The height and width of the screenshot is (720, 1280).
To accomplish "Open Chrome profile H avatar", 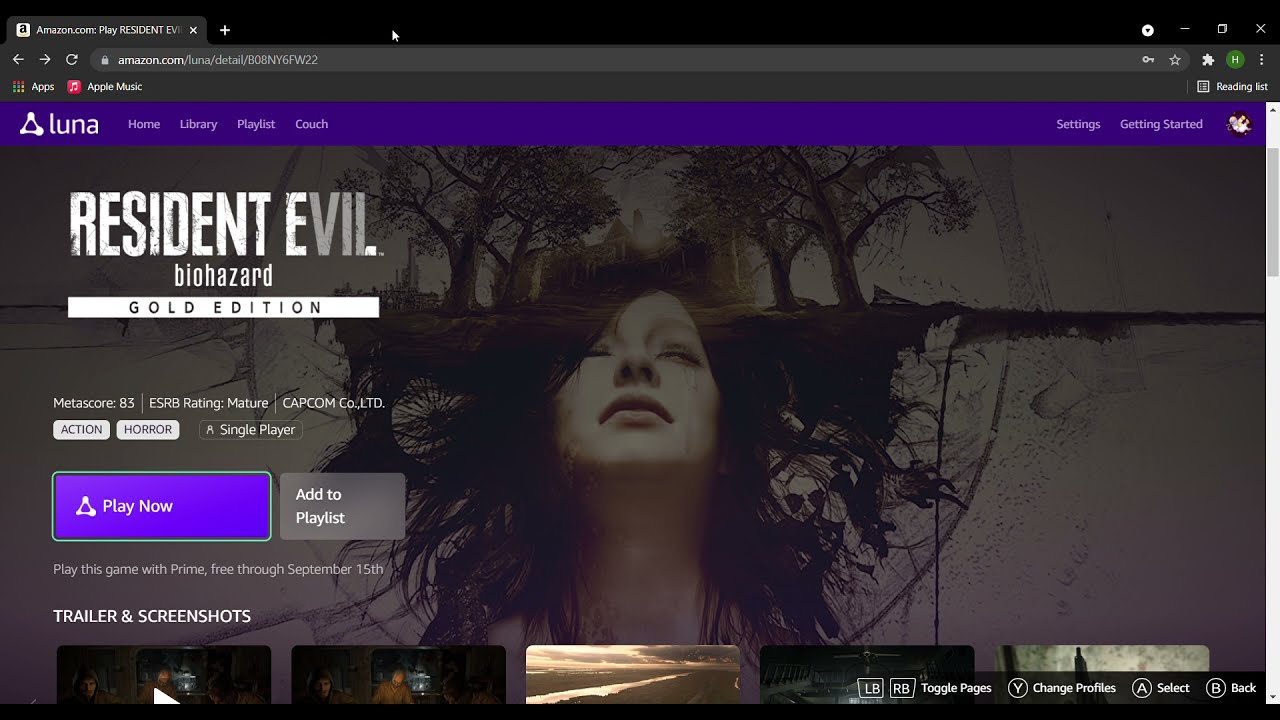I will click(1235, 60).
